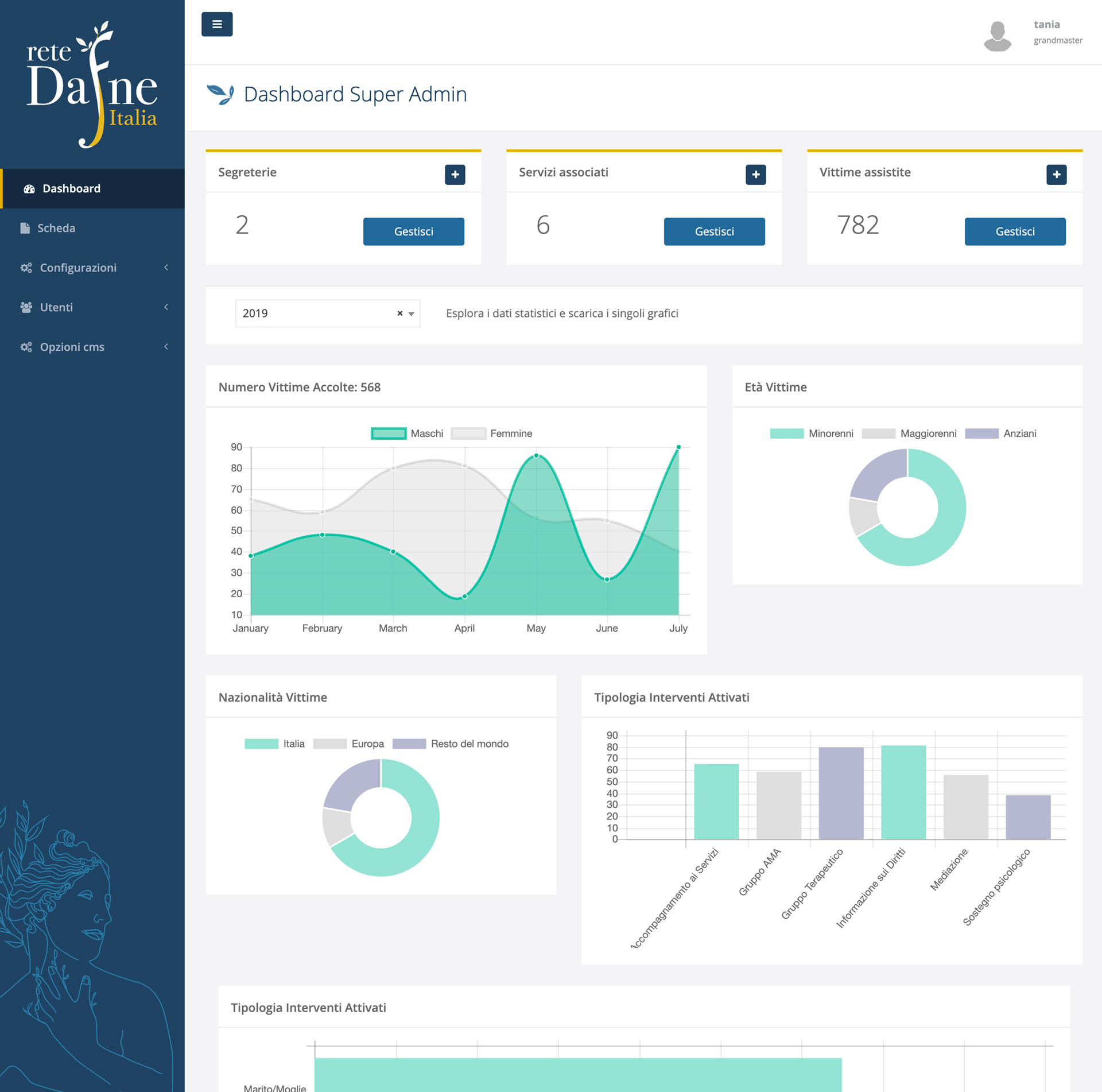Viewport: 1102px width, 1092px height.
Task: Expand the Opzioni cms submenu chevron
Action: point(166,347)
